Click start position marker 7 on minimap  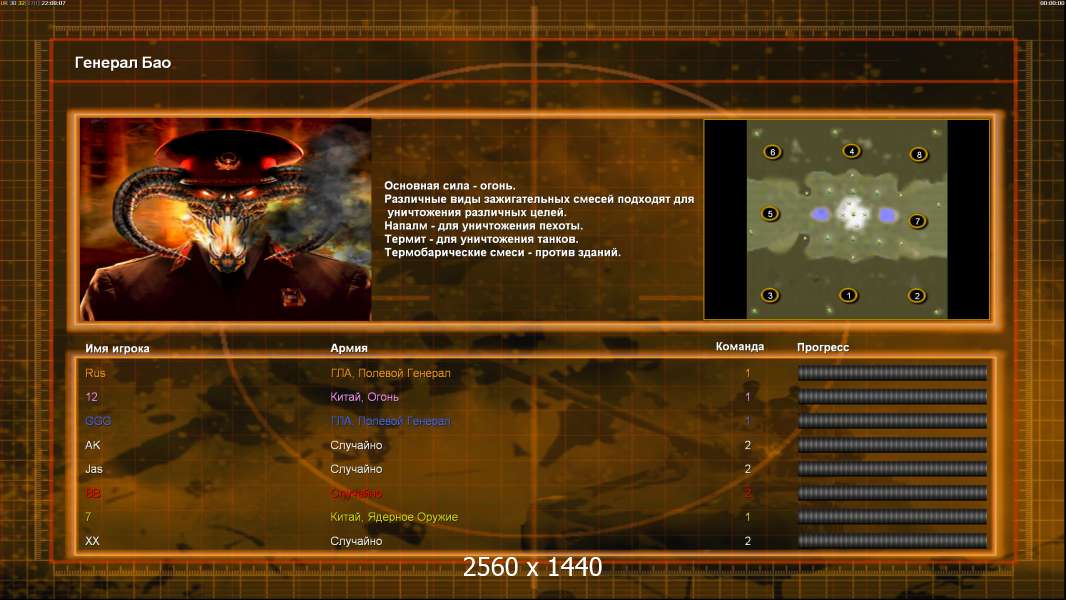[x=918, y=221]
